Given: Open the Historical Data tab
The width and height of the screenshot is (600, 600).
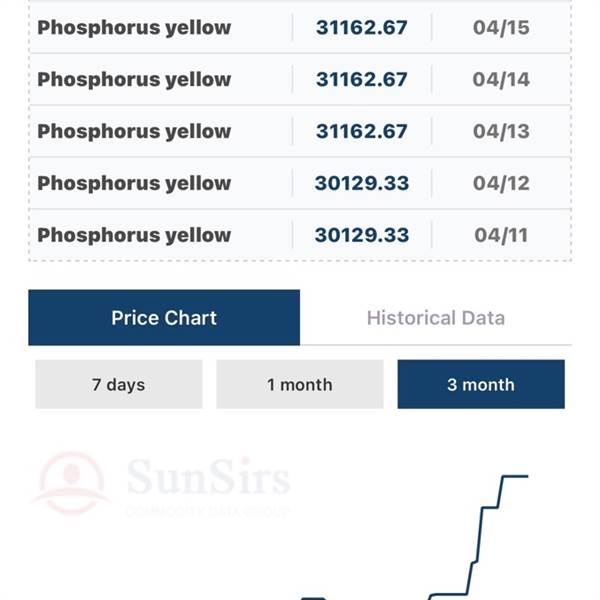Looking at the screenshot, I should click(435, 318).
